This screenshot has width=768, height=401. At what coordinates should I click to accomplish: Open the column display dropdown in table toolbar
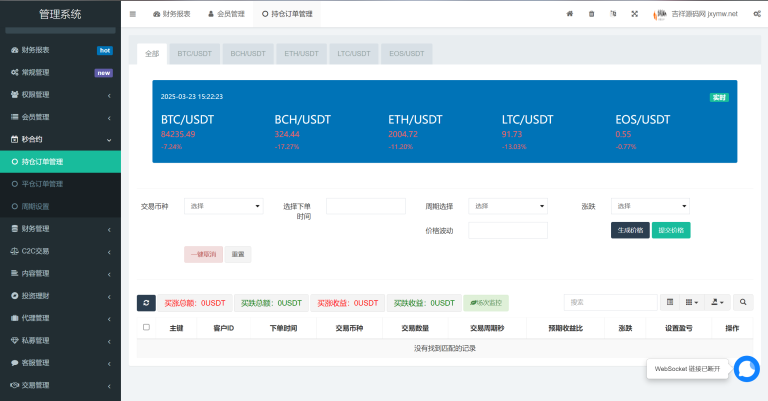coord(692,302)
